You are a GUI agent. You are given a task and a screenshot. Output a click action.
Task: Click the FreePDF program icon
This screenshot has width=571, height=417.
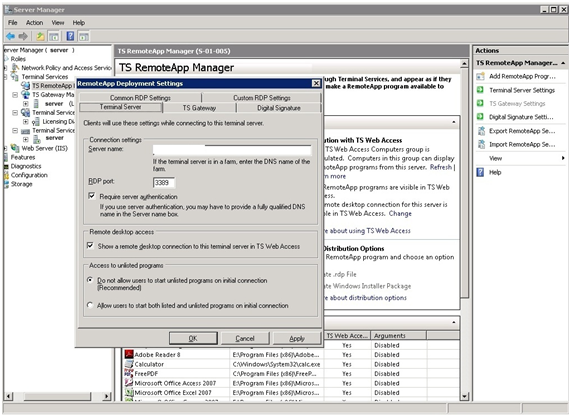click(x=129, y=373)
